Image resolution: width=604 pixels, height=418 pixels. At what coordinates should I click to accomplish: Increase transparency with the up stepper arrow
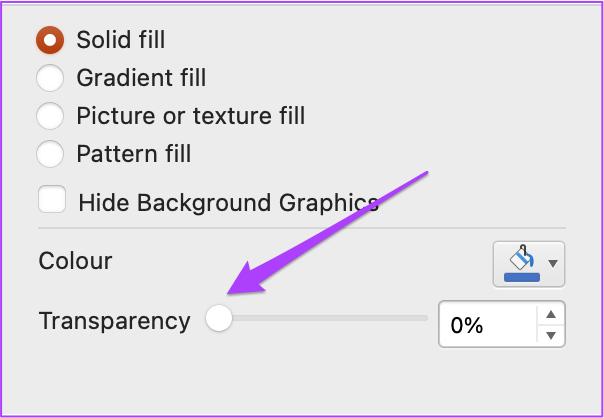551,314
